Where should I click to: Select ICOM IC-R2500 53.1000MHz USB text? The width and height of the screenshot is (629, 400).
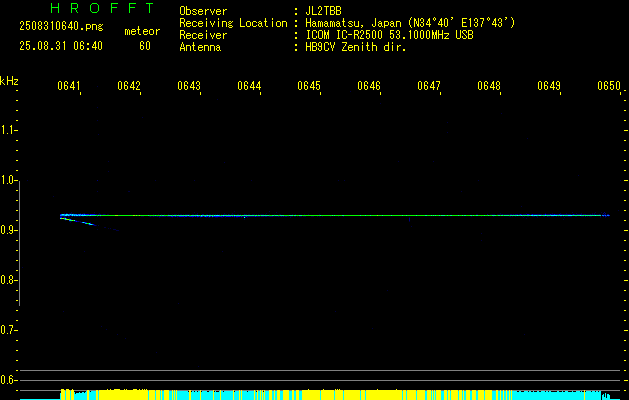[x=389, y=35]
